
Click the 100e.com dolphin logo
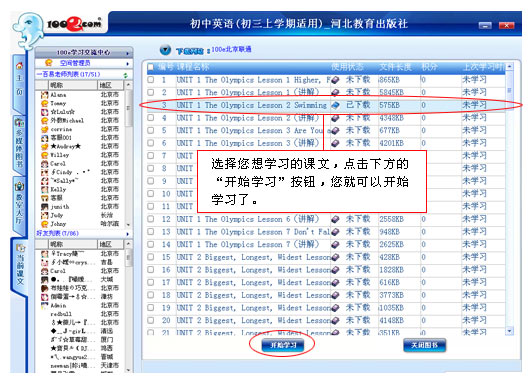coord(28,30)
